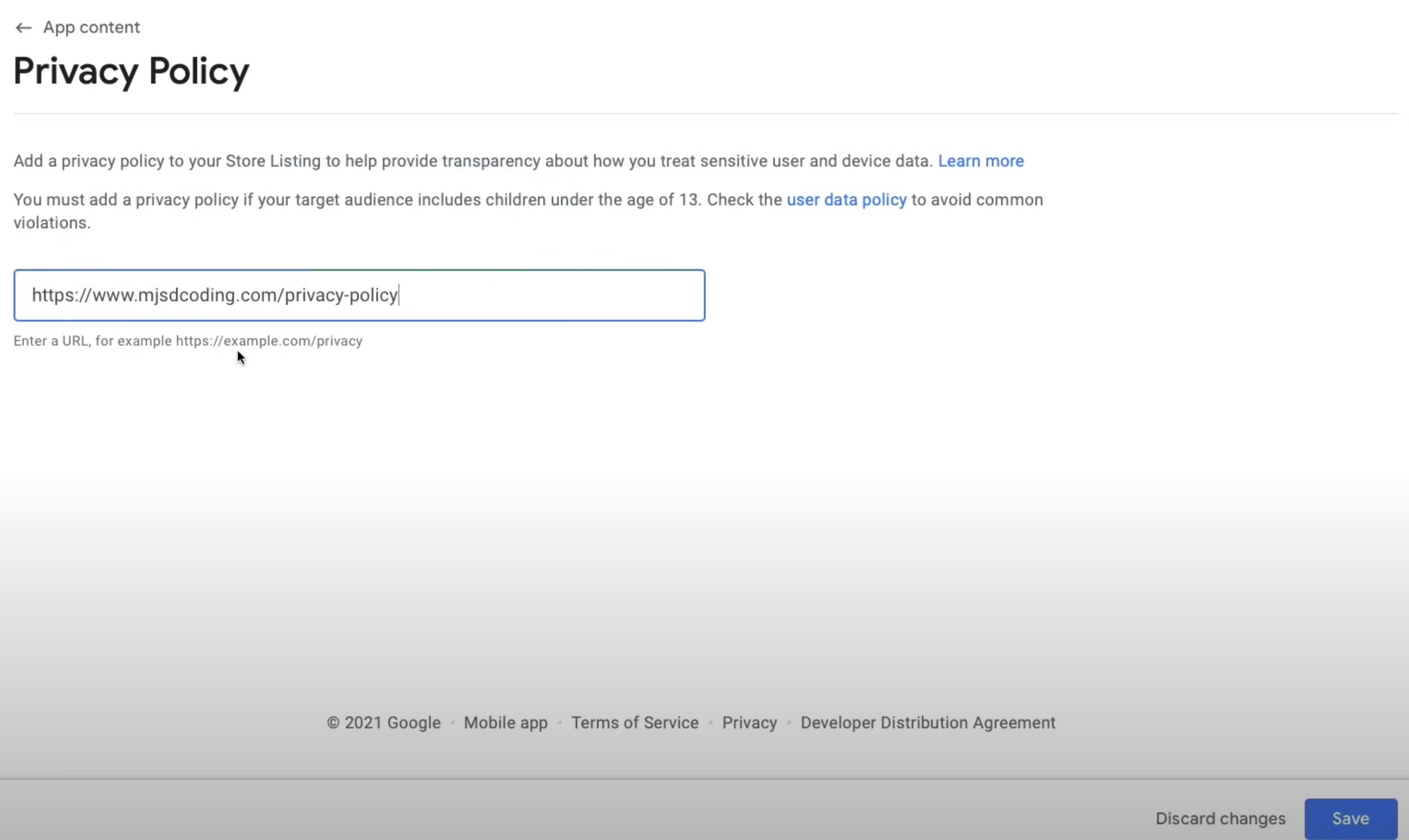
Task: Place cursor on mjsdcoding in URL
Action: (x=187, y=295)
